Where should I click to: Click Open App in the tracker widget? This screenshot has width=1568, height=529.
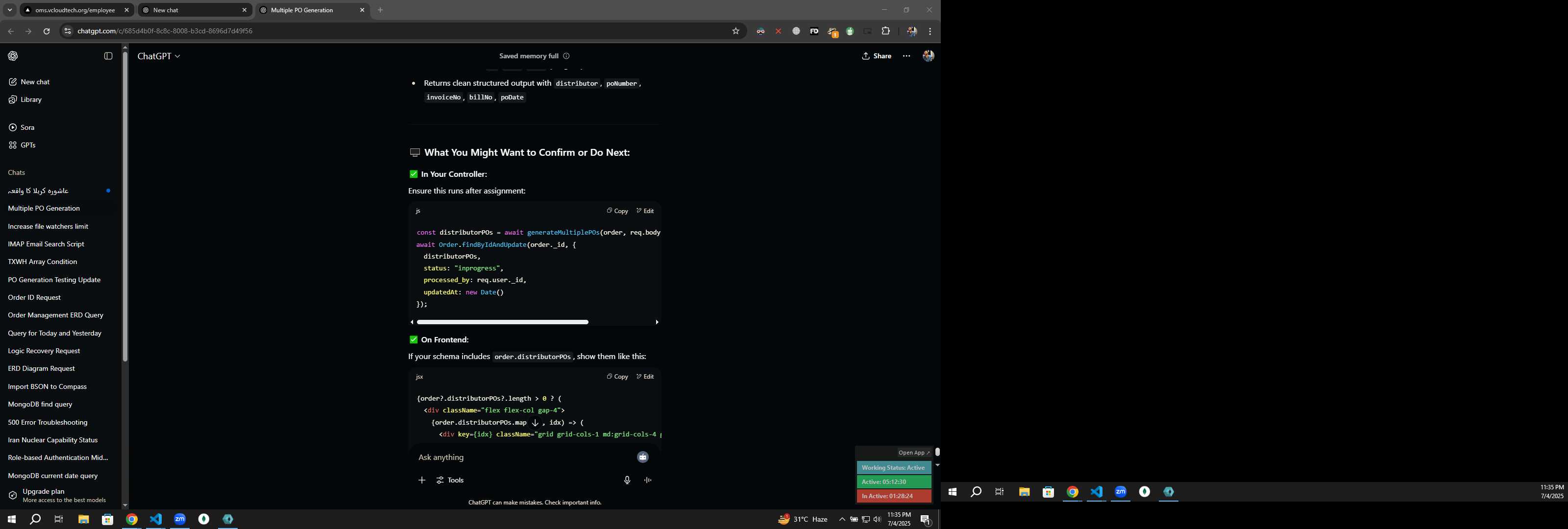[x=914, y=452]
